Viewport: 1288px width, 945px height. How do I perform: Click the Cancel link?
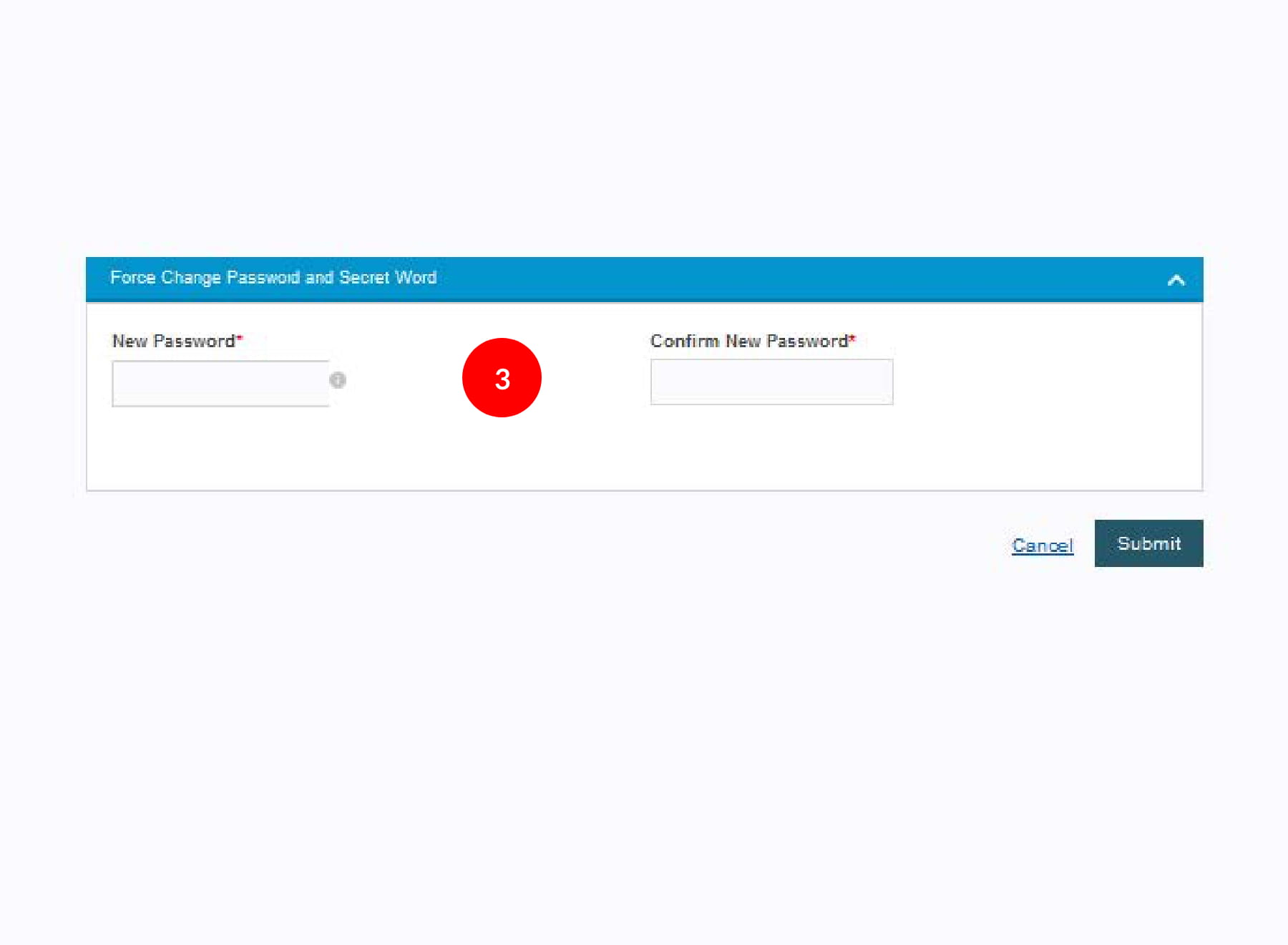(x=1042, y=546)
